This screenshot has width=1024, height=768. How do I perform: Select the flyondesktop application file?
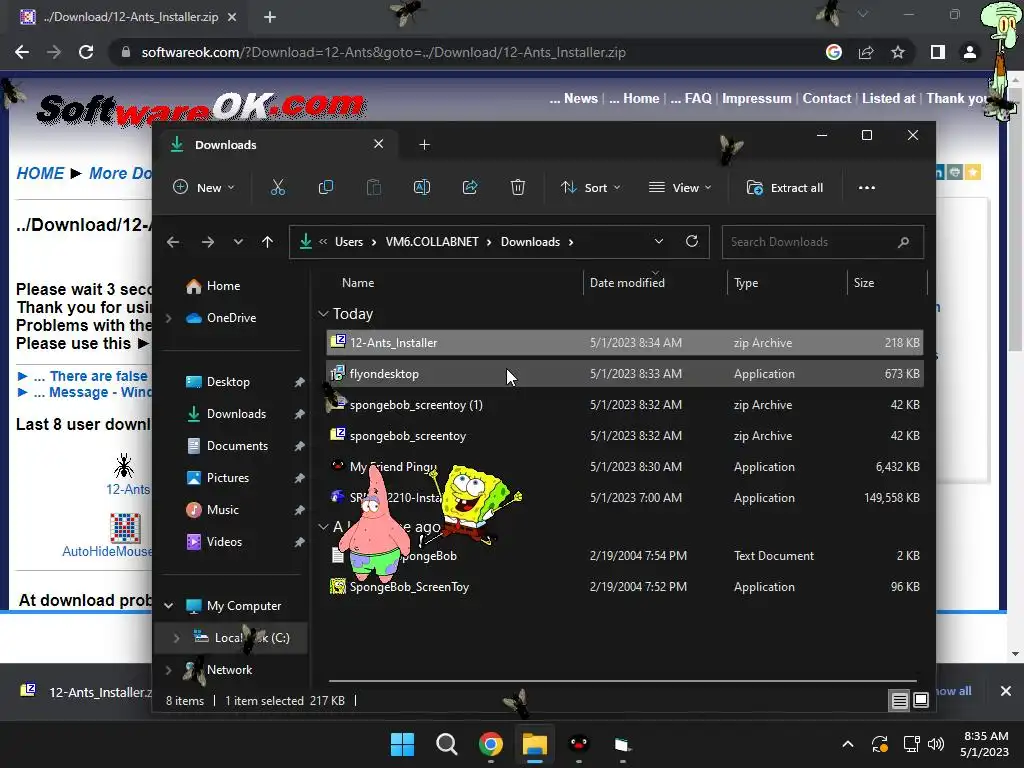point(624,374)
